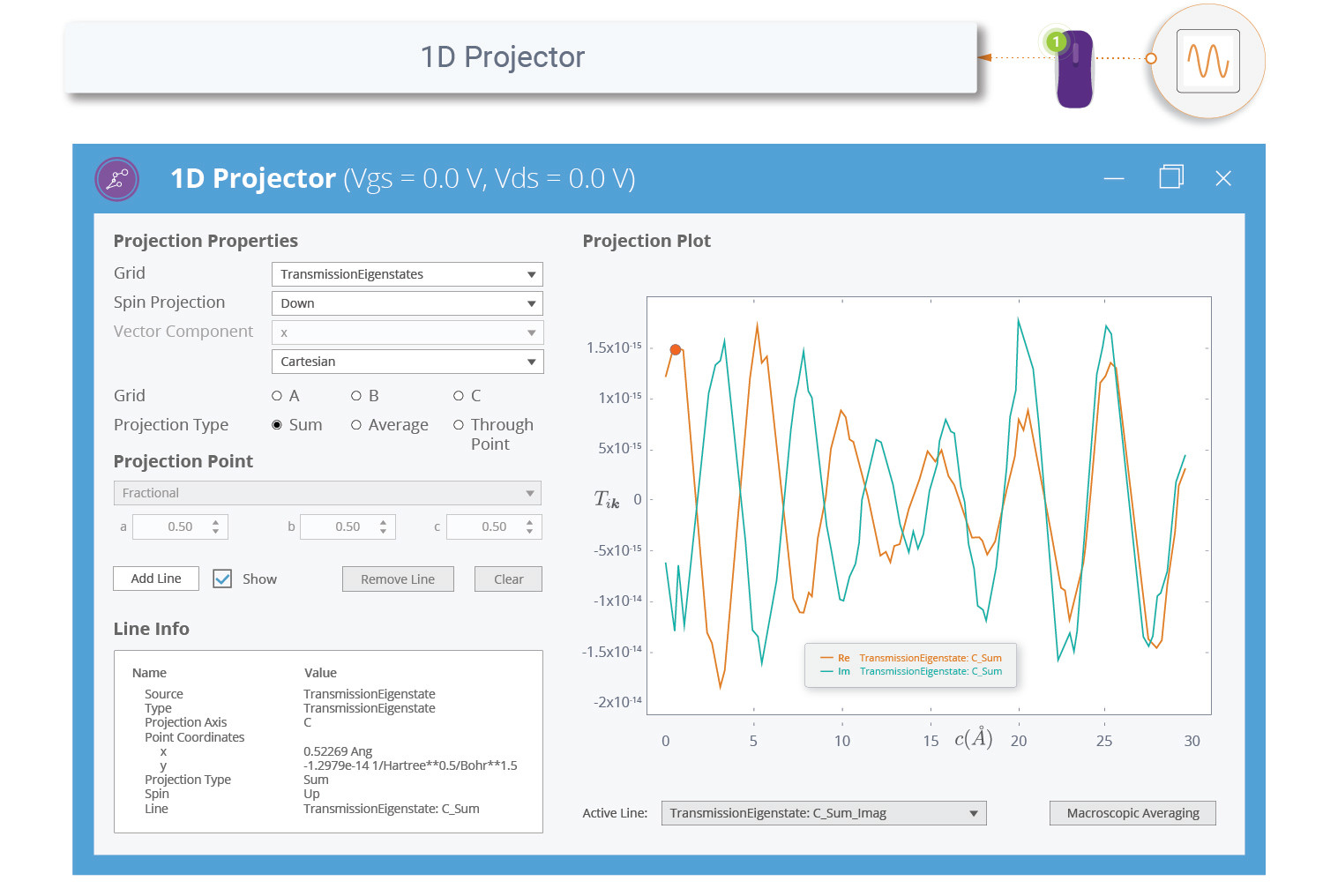The image size is (1323, 896).
Task: Click the fractional coordinate a input field
Action: (x=180, y=526)
